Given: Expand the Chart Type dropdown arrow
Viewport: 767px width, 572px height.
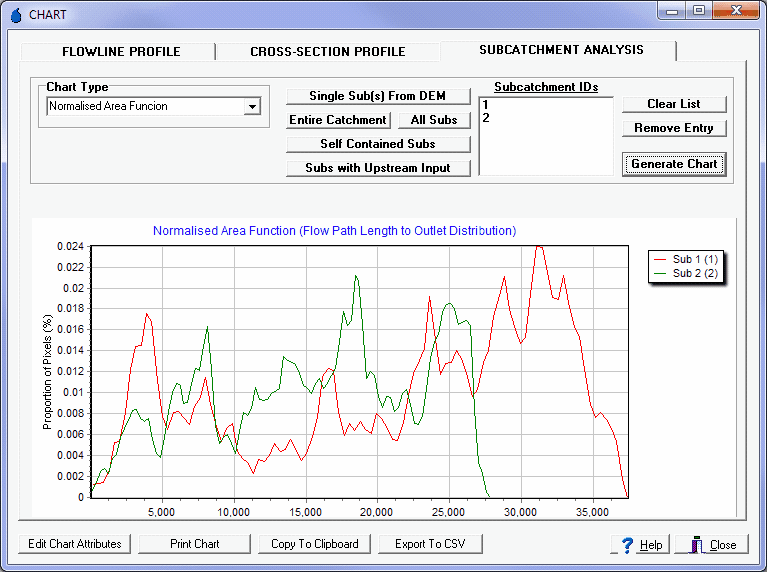Looking at the screenshot, I should [x=253, y=107].
